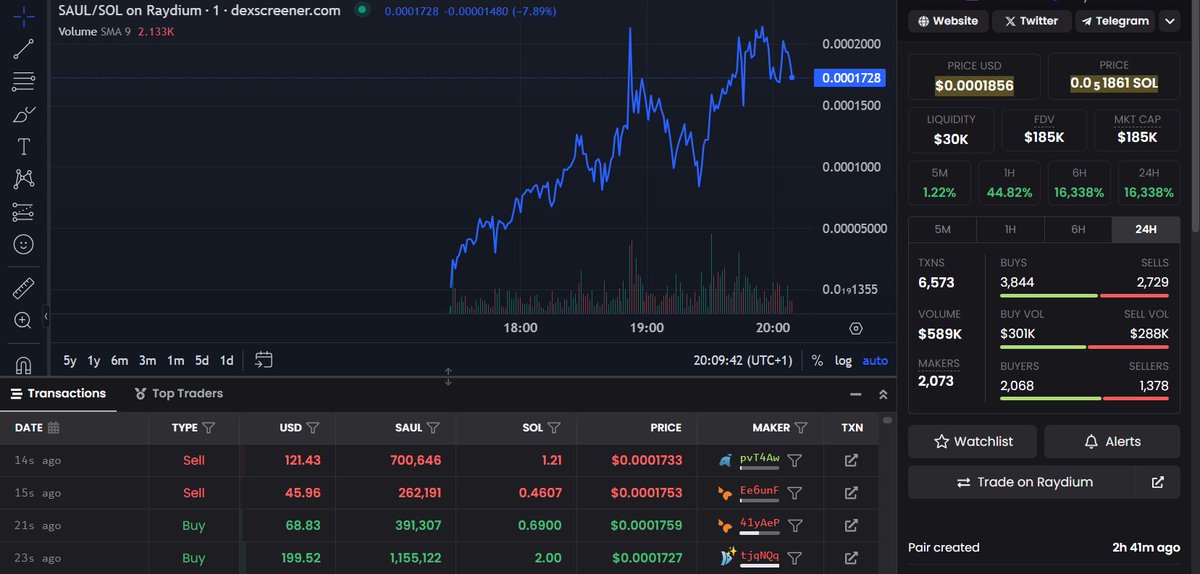Image resolution: width=1200 pixels, height=574 pixels.
Task: Open the go-to-date calendar icon
Action: pyautogui.click(x=264, y=359)
